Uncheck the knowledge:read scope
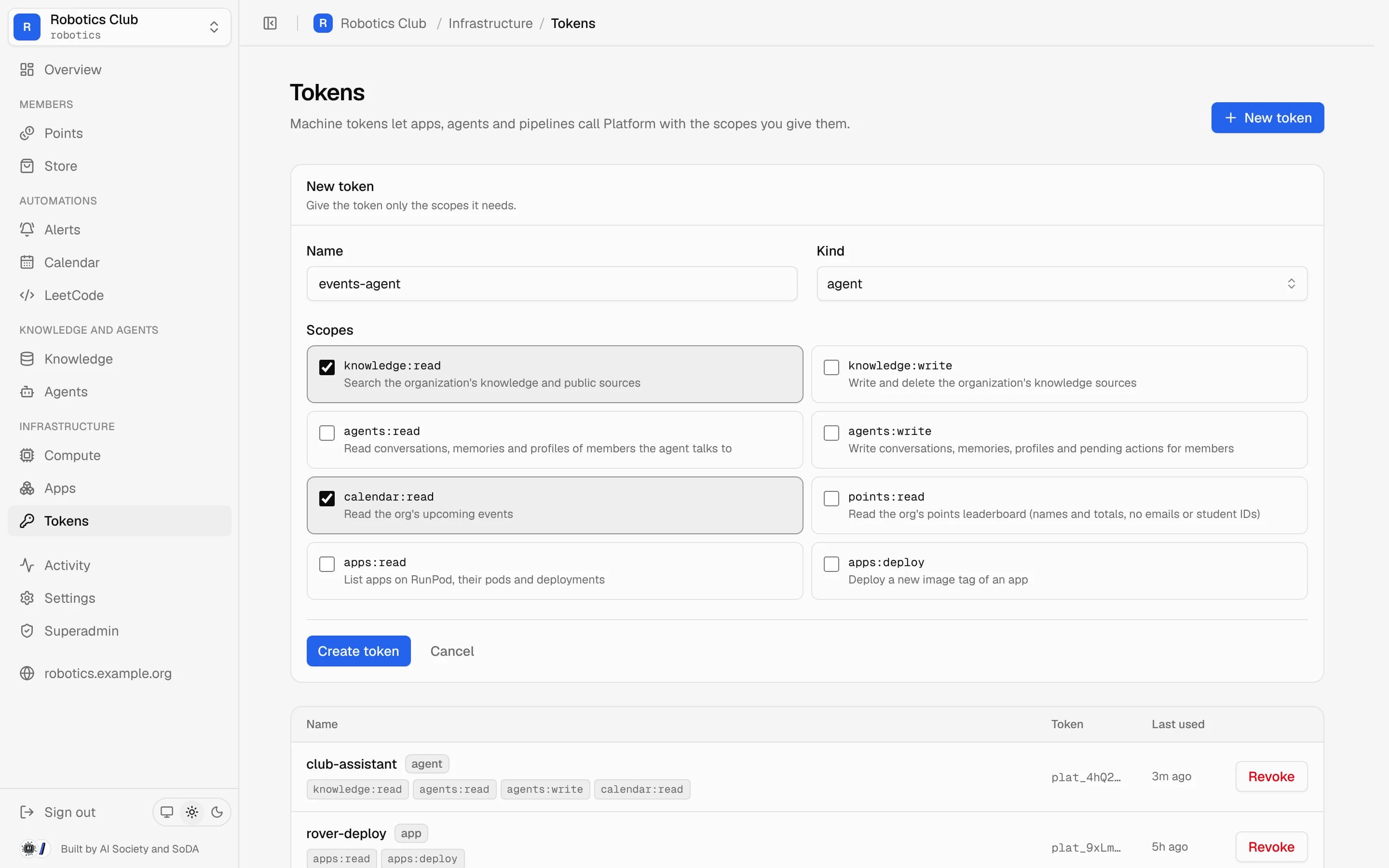The image size is (1389, 868). coord(327,367)
